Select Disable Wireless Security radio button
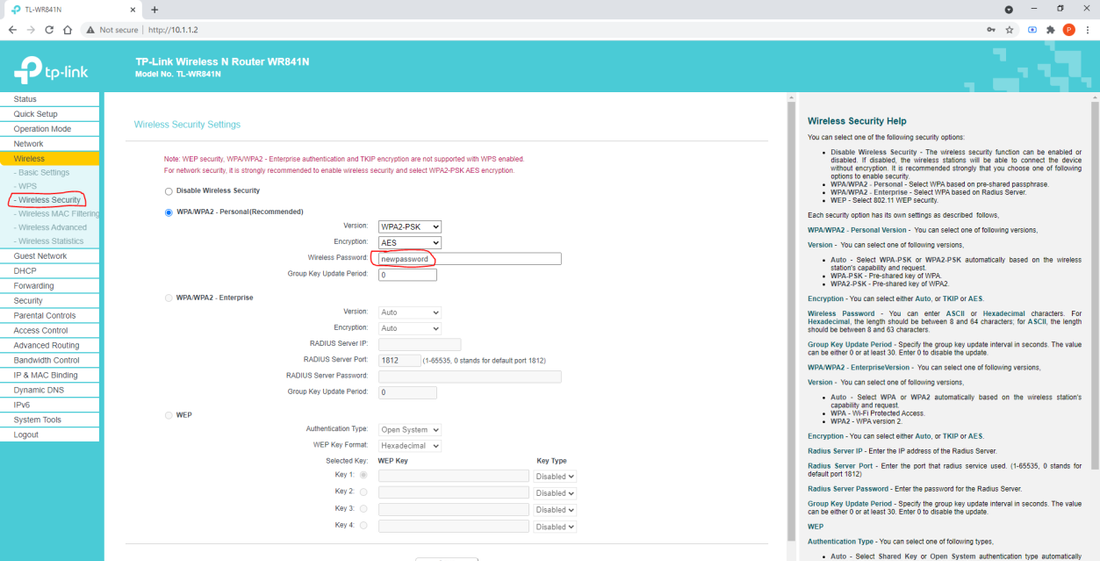This screenshot has width=1100, height=561. tap(168, 191)
